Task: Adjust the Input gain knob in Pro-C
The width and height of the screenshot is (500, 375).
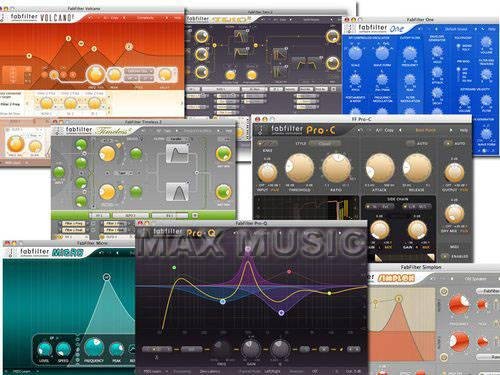Action: [x=267, y=172]
